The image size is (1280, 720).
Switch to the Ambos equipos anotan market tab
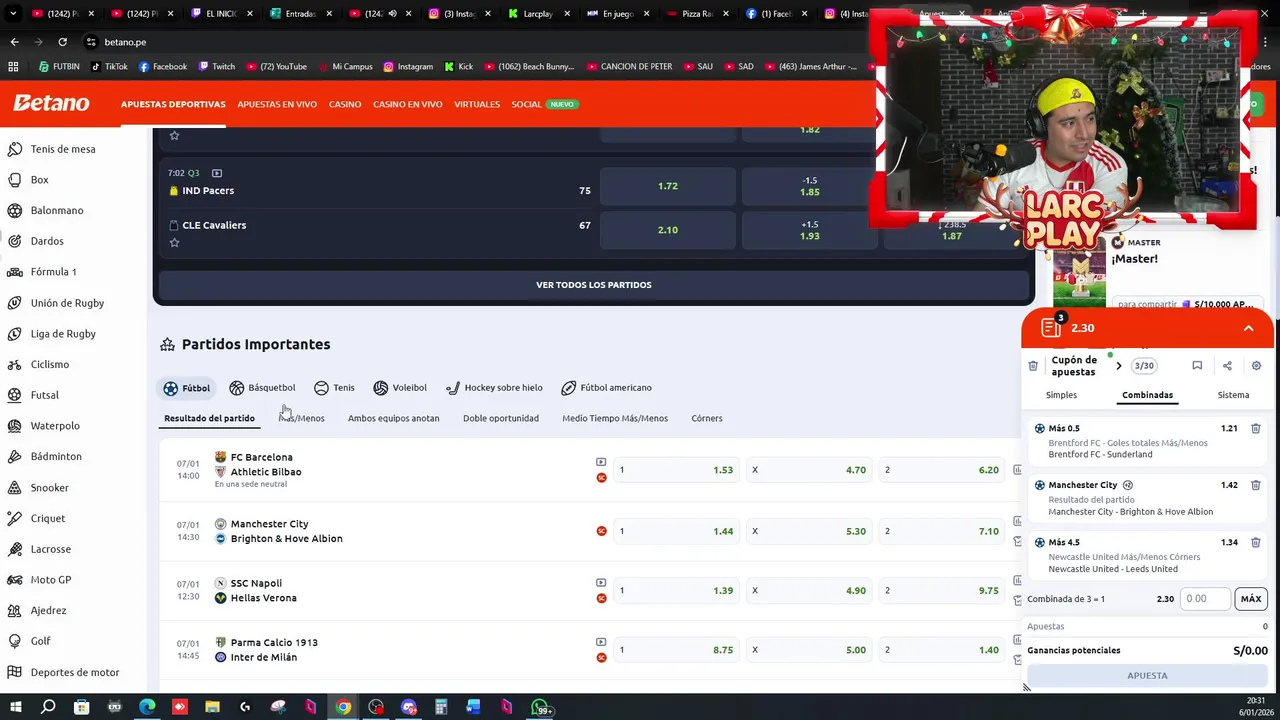[x=393, y=418]
